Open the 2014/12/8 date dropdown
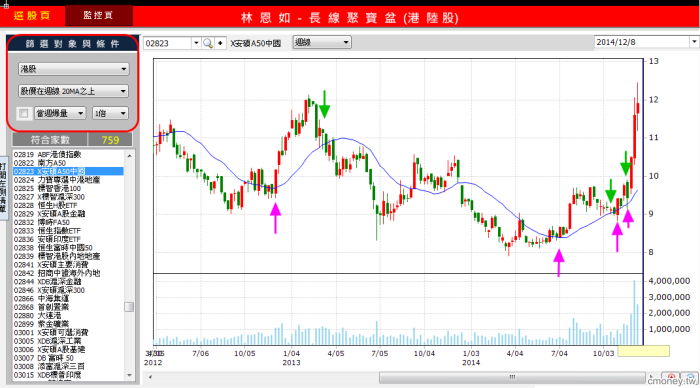The width and height of the screenshot is (700, 388). pos(694,42)
